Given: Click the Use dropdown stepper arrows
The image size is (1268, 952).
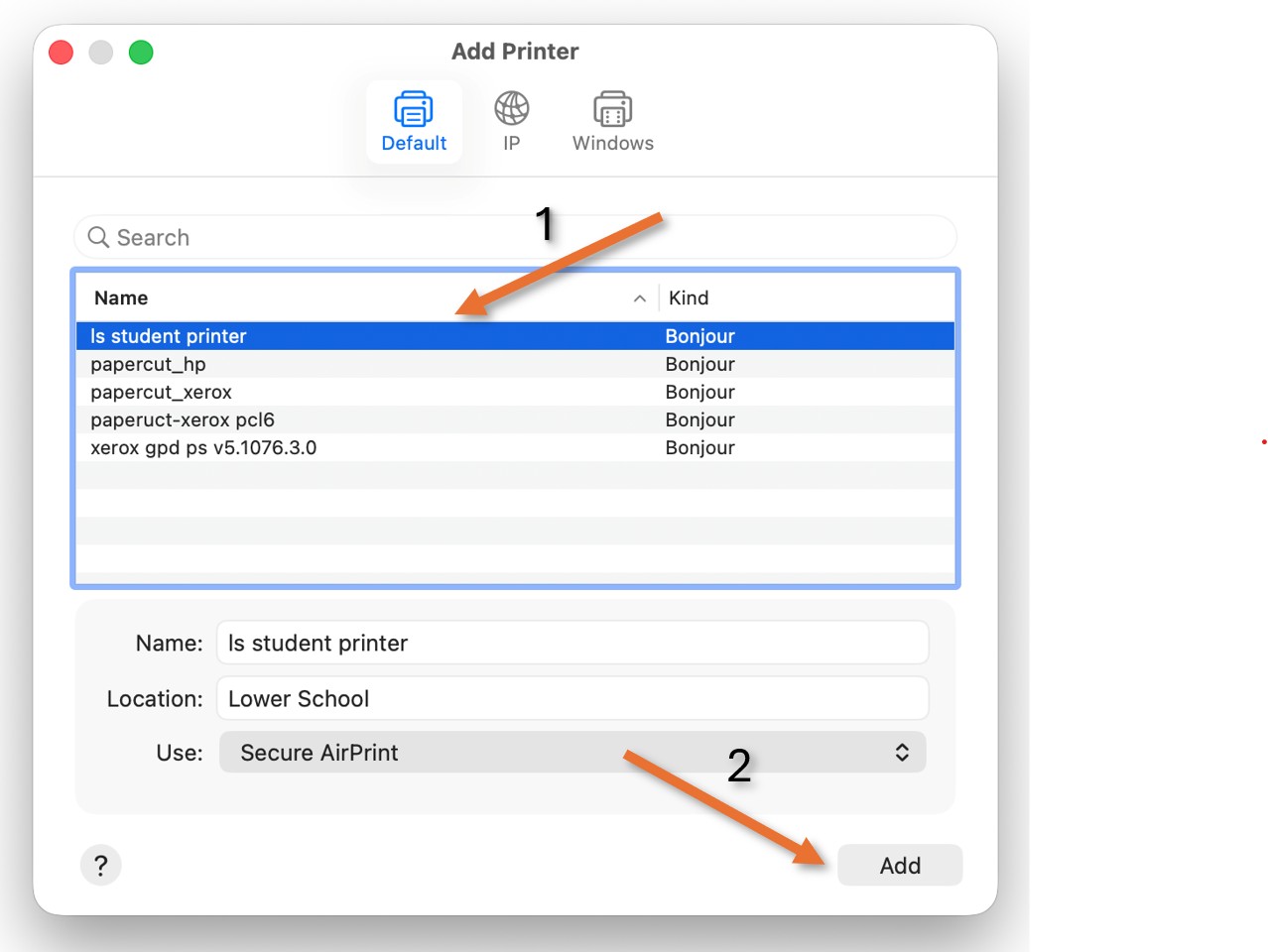Looking at the screenshot, I should [x=902, y=752].
